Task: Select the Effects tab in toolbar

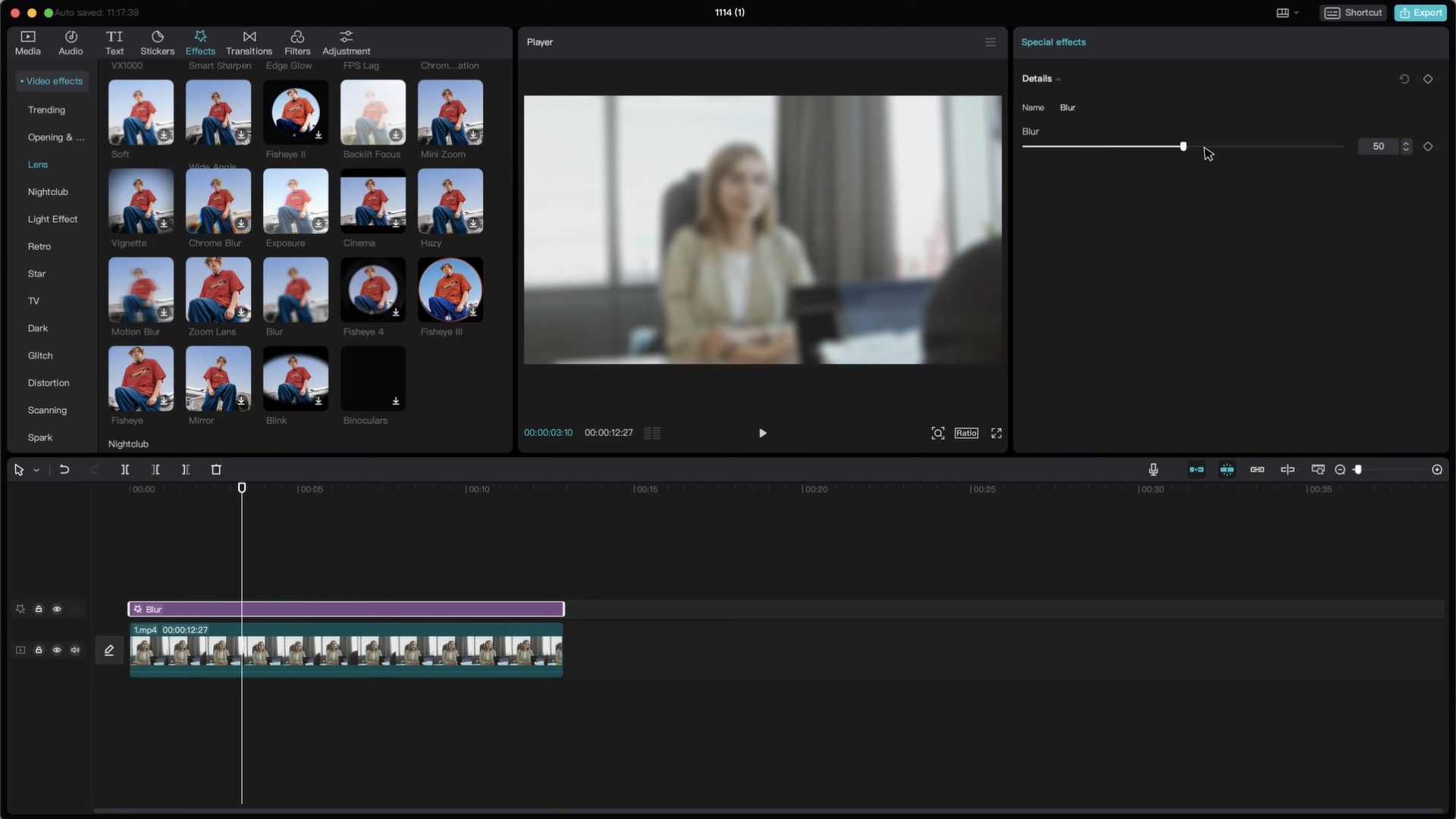Action: [200, 42]
